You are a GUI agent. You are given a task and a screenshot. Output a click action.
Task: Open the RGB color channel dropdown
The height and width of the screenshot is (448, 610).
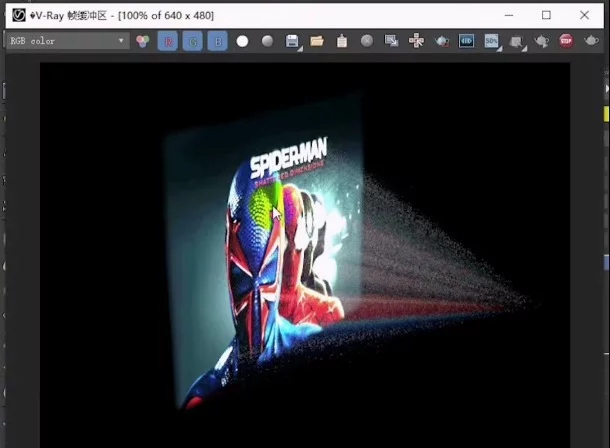click(x=68, y=41)
